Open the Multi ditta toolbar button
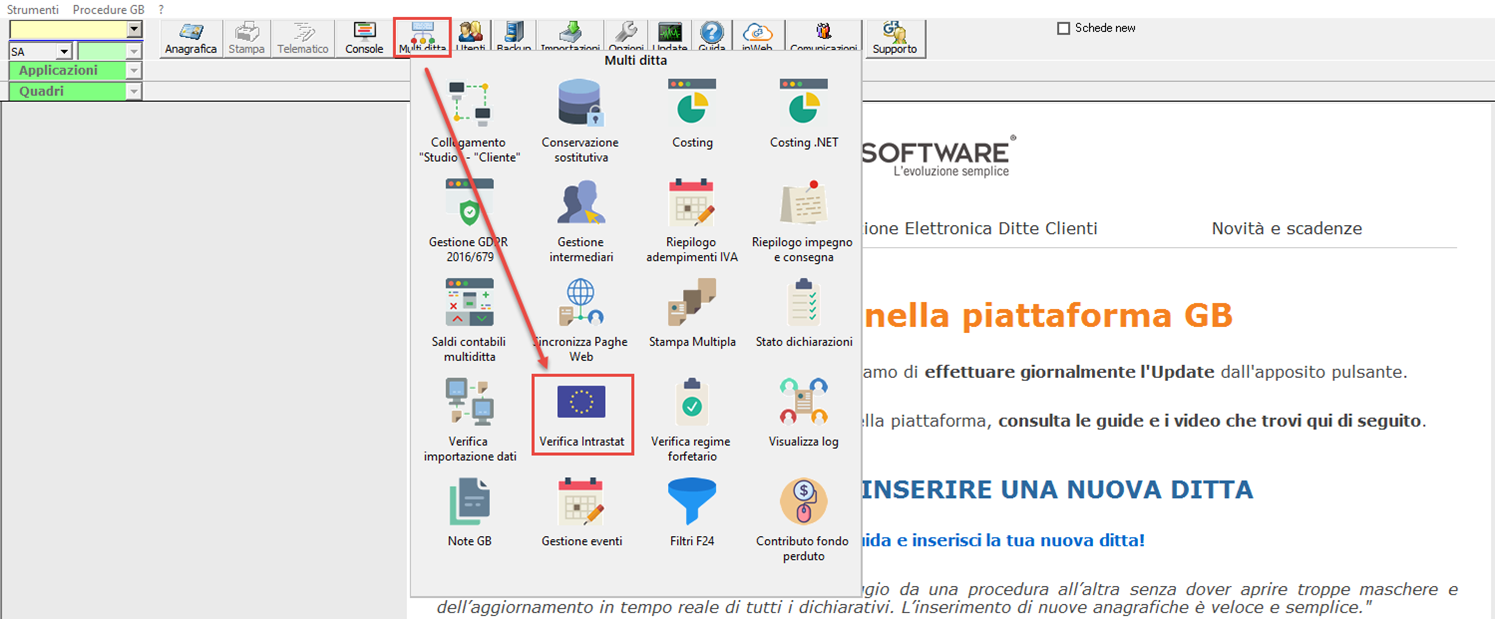This screenshot has width=1495, height=619. click(422, 38)
